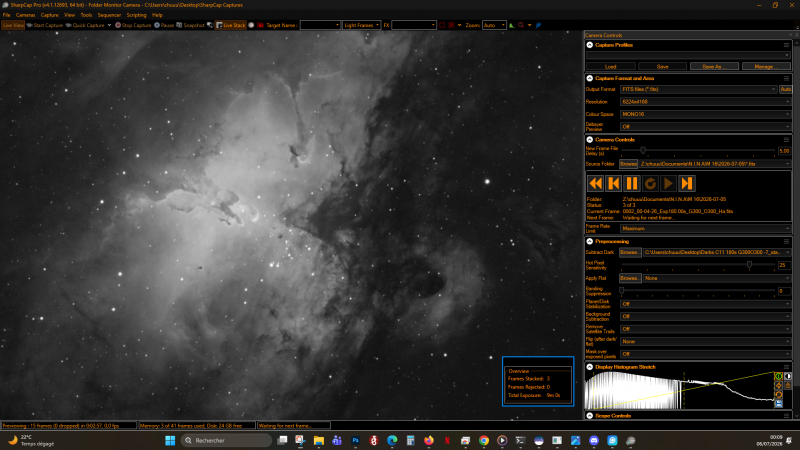Click the half-circle contrast icon in histogram

pyautogui.click(x=788, y=376)
